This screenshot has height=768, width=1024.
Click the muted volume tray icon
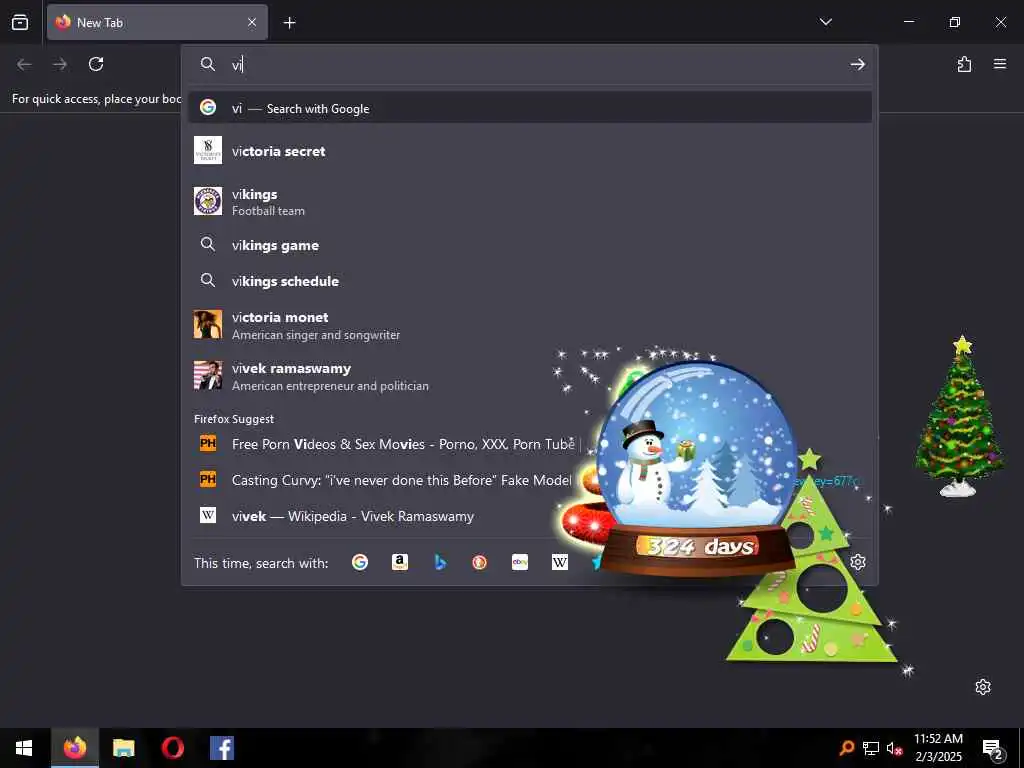pos(894,748)
